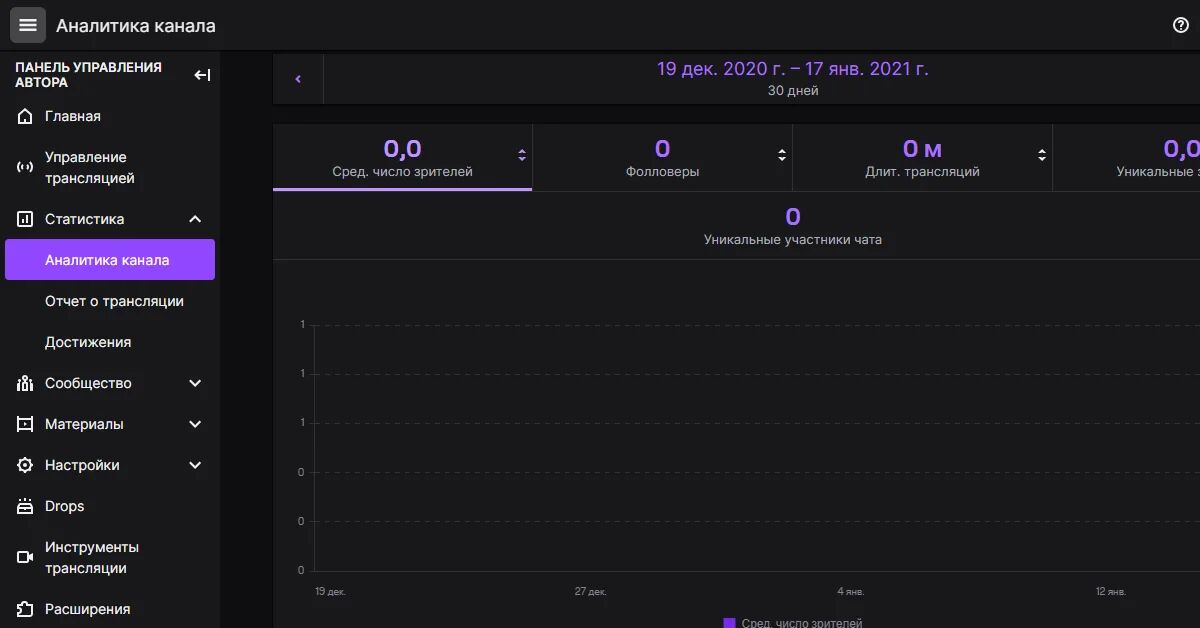This screenshot has width=1200, height=628.
Task: Go to previous date range
Action: [298, 79]
